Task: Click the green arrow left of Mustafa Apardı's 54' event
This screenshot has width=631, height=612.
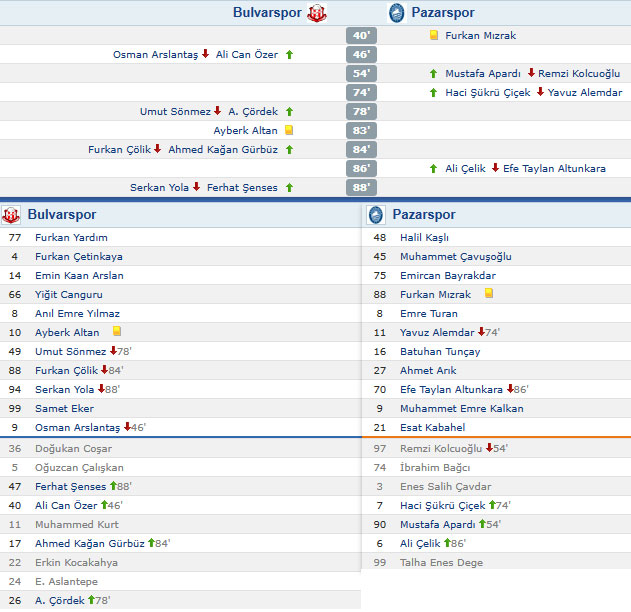Action: pos(433,73)
